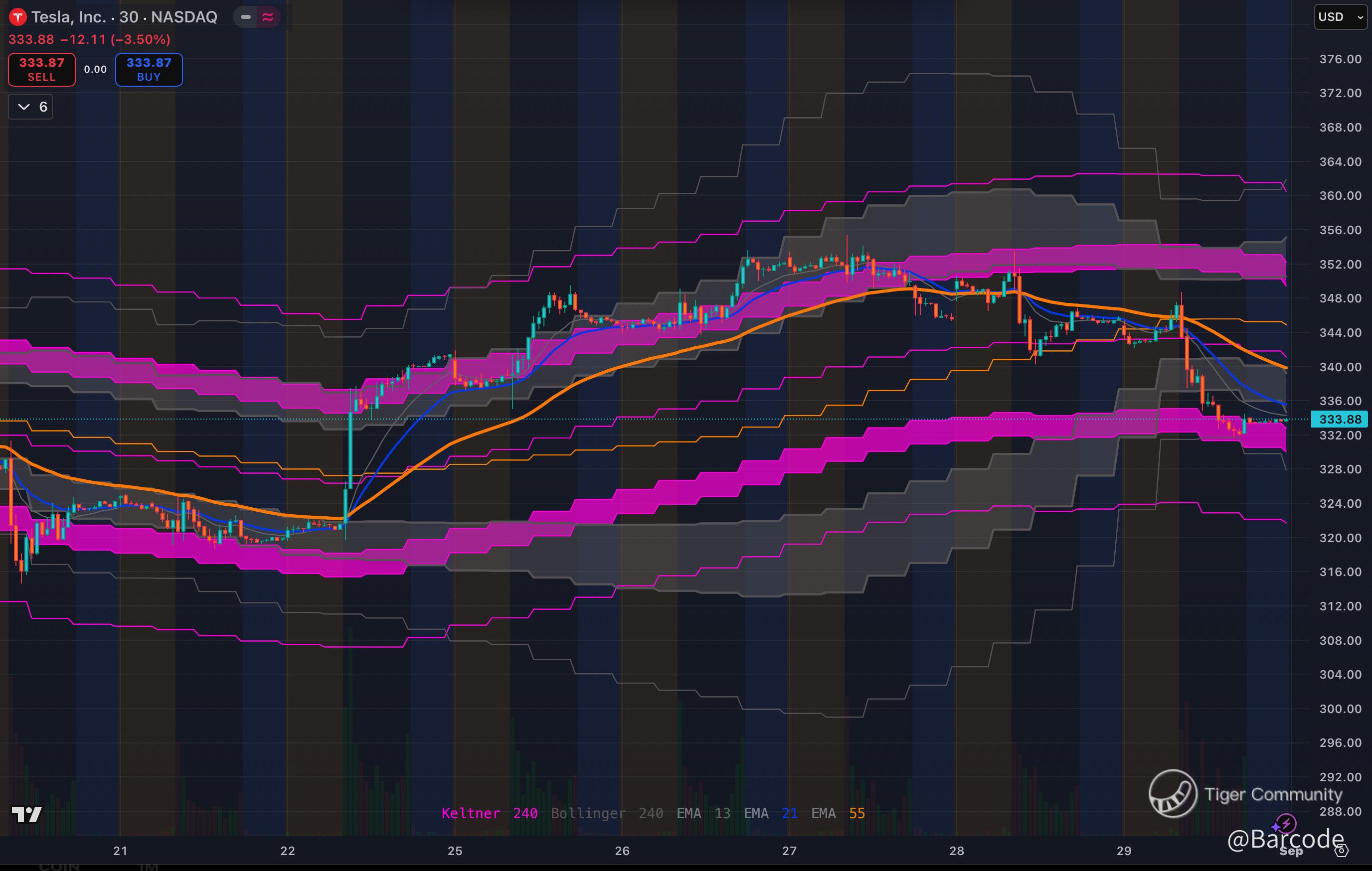Screen dimensions: 1372x871
Task: Click the TradingView logo in bottom-left
Action: (27, 815)
